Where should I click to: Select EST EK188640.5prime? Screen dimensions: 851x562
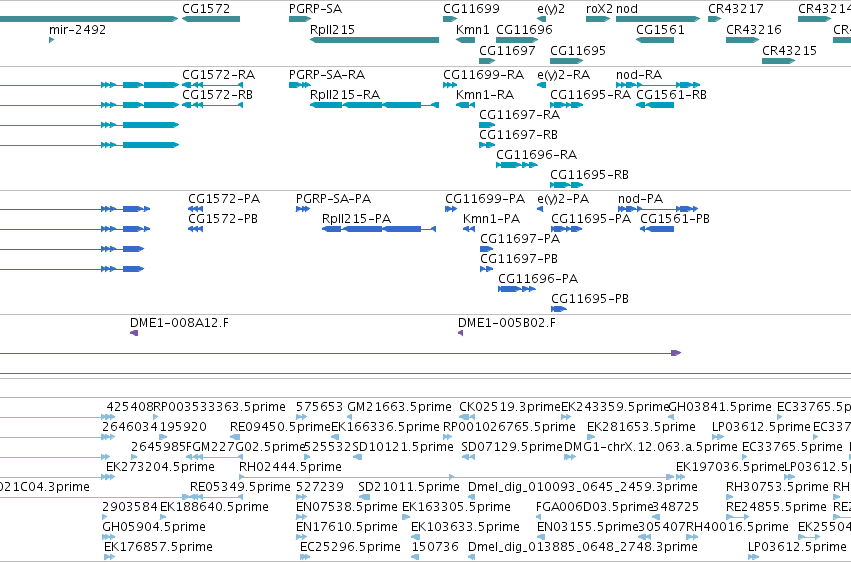point(163,518)
